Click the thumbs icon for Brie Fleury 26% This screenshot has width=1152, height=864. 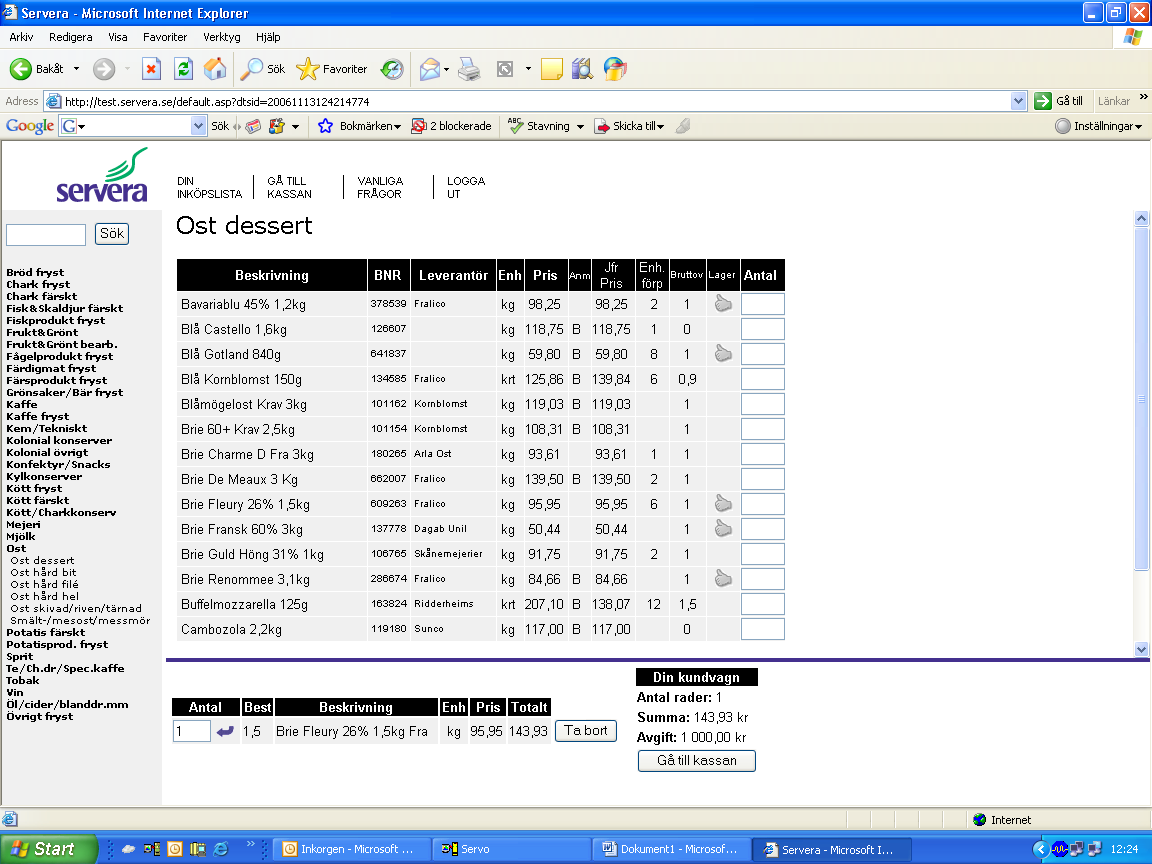point(724,503)
